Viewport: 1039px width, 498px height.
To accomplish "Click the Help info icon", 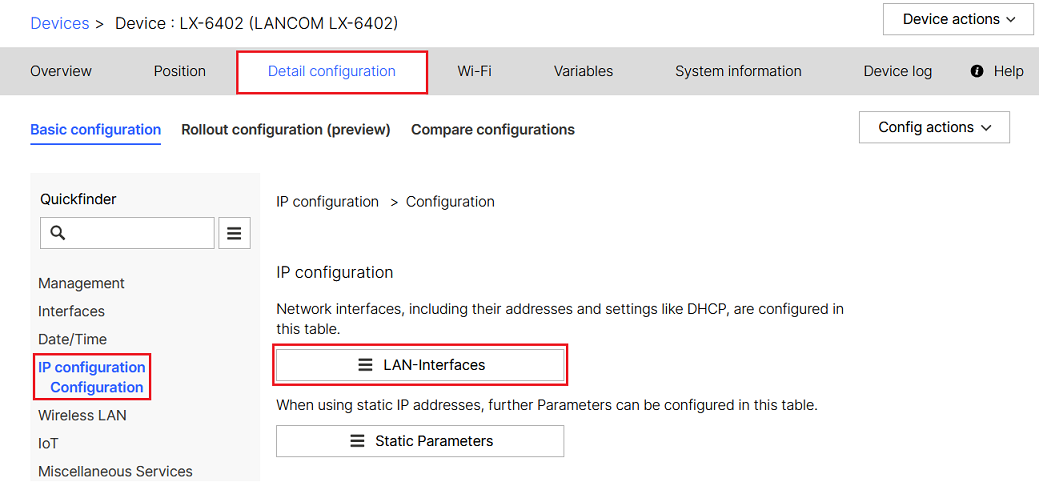I will (x=977, y=71).
